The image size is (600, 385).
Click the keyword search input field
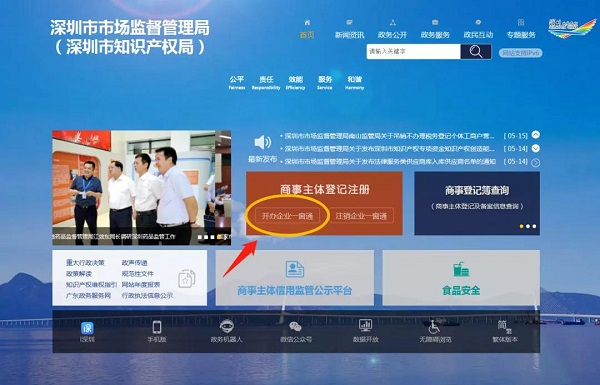click(x=413, y=51)
